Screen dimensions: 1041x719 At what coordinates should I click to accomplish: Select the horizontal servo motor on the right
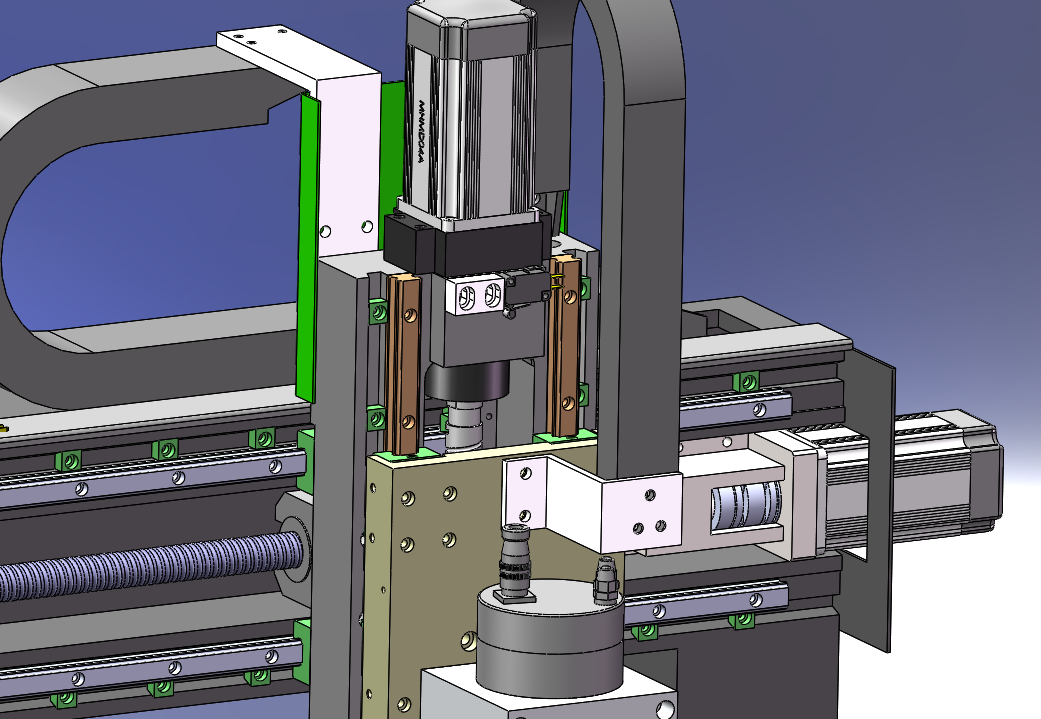(x=910, y=483)
